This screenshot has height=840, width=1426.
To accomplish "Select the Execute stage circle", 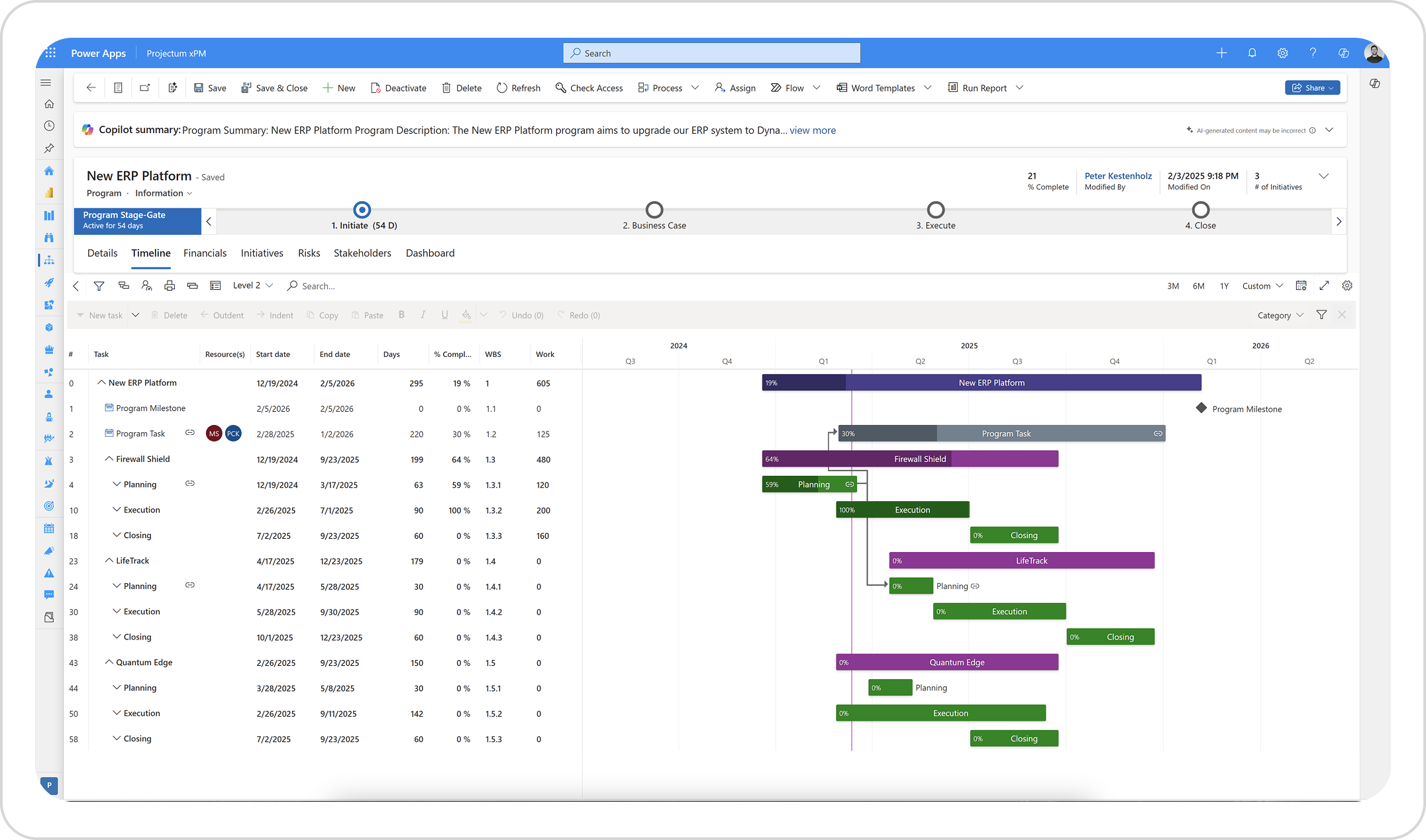I will click(x=936, y=210).
